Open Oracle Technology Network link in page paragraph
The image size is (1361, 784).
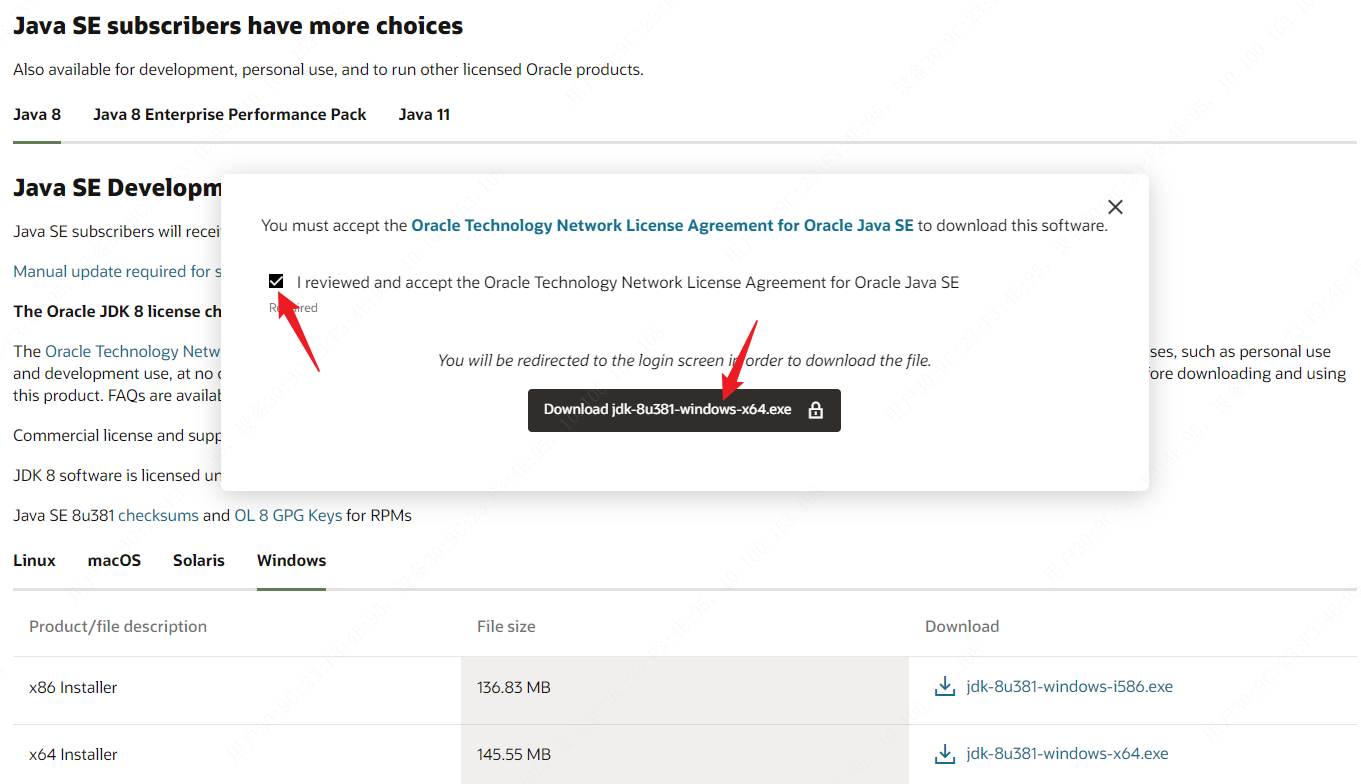[133, 352]
